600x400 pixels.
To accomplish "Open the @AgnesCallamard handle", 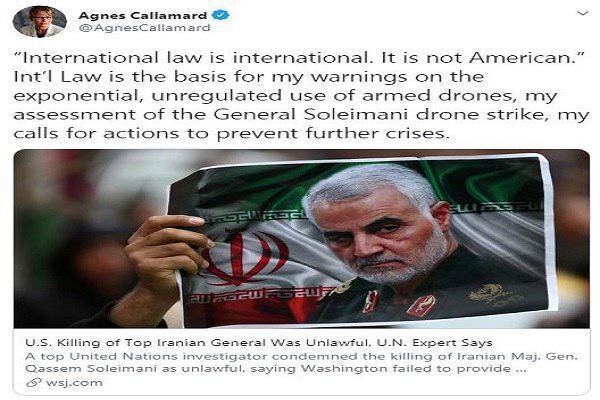I will pyautogui.click(x=144, y=28).
